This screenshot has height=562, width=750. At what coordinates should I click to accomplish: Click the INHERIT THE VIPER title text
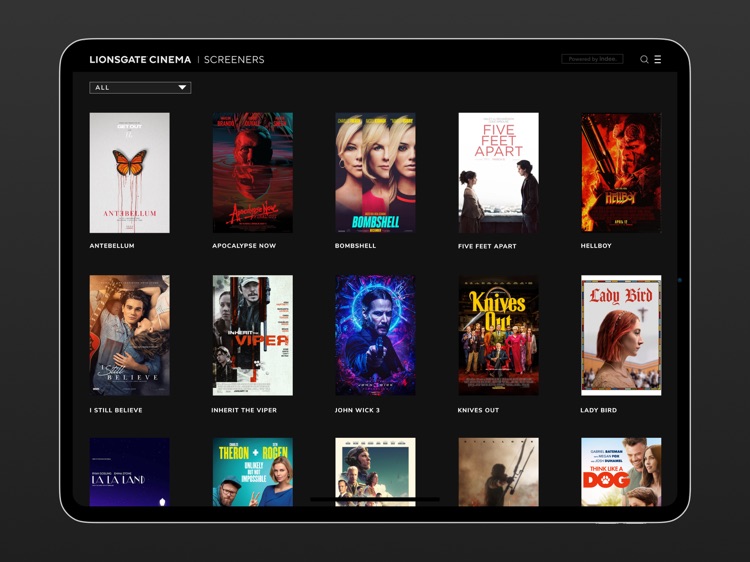[244, 410]
